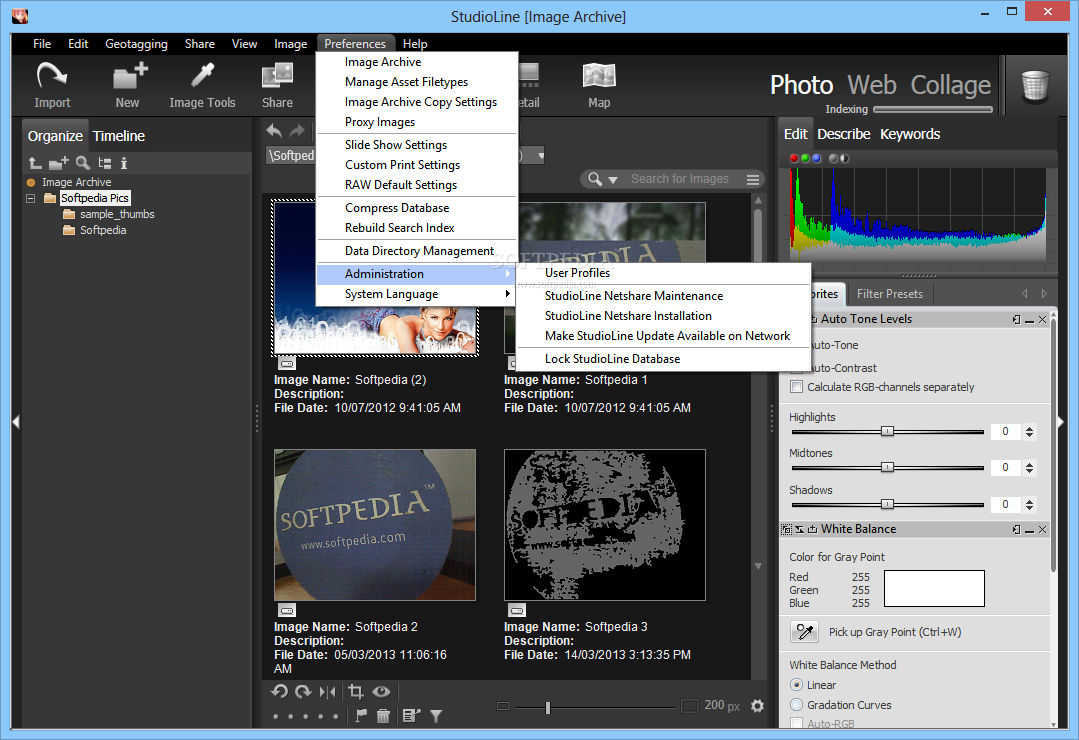Screen dimensions: 1079x740
Task: Enable Calculate RGB-channels separately checkbox
Action: coord(796,387)
